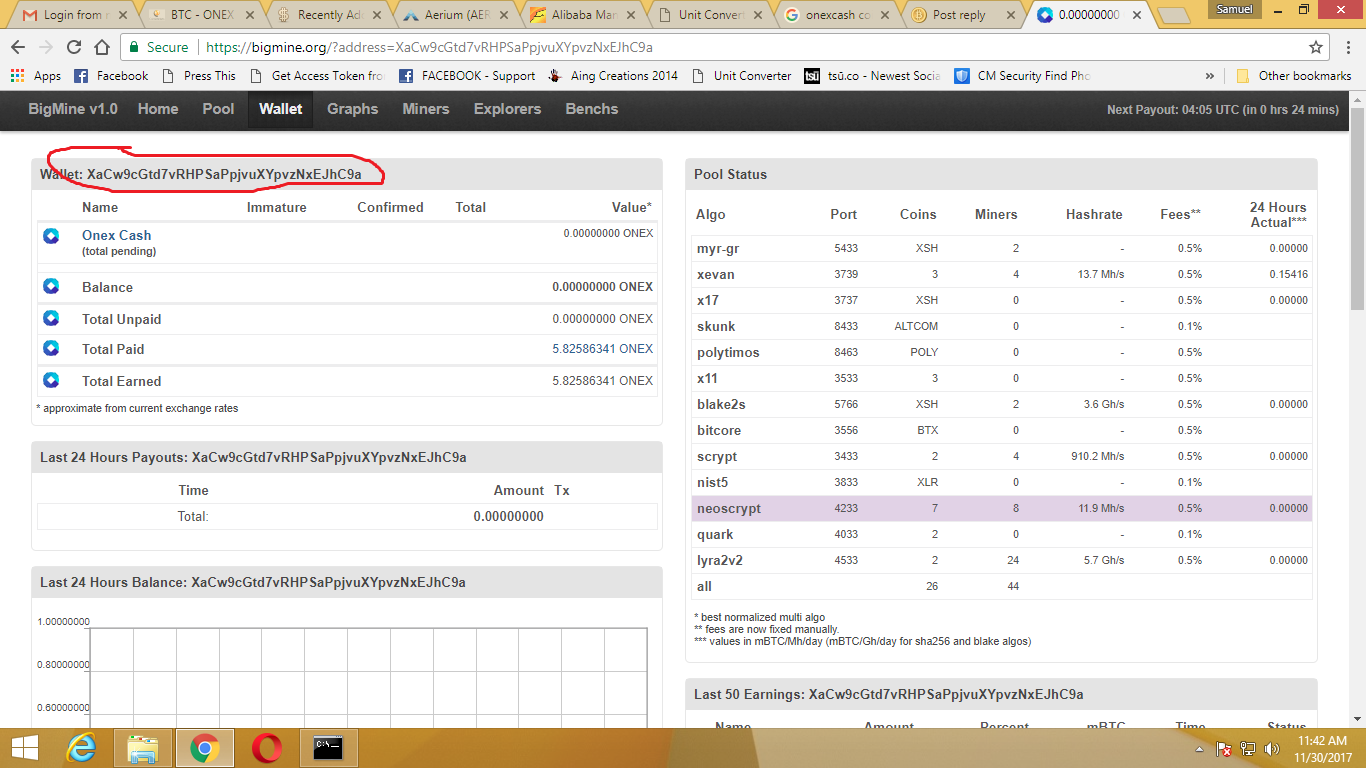Click the browser back arrow
This screenshot has width=1366, height=768.
[18, 47]
